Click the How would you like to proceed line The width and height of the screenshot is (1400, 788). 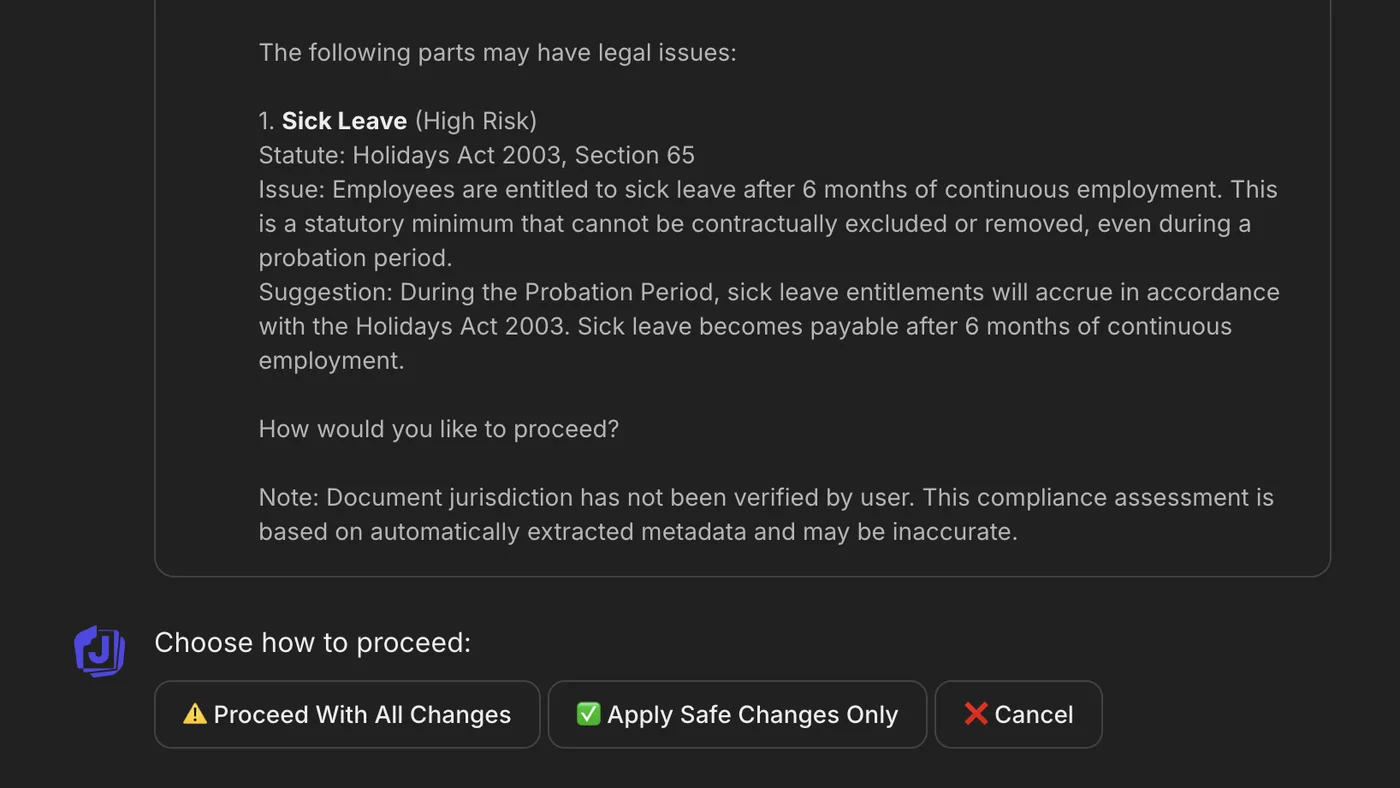coord(439,428)
